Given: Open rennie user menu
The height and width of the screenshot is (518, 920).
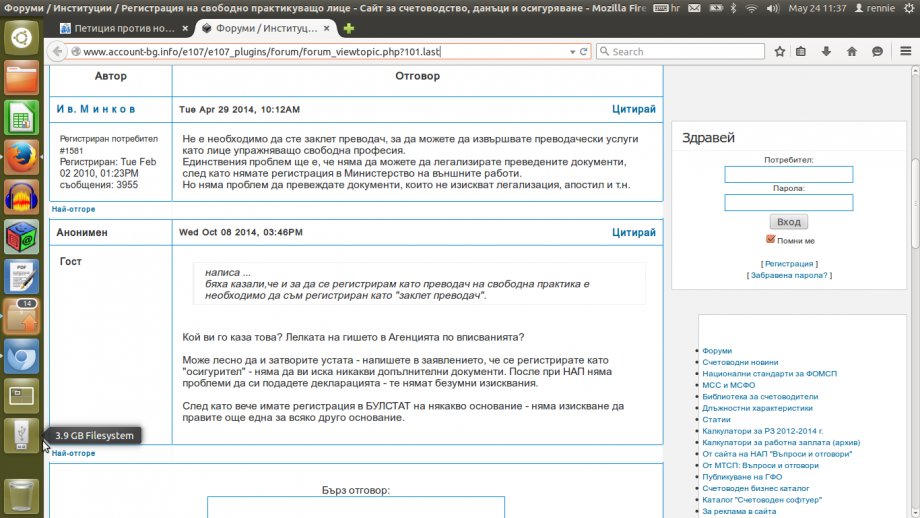Looking at the screenshot, I should (x=874, y=8).
